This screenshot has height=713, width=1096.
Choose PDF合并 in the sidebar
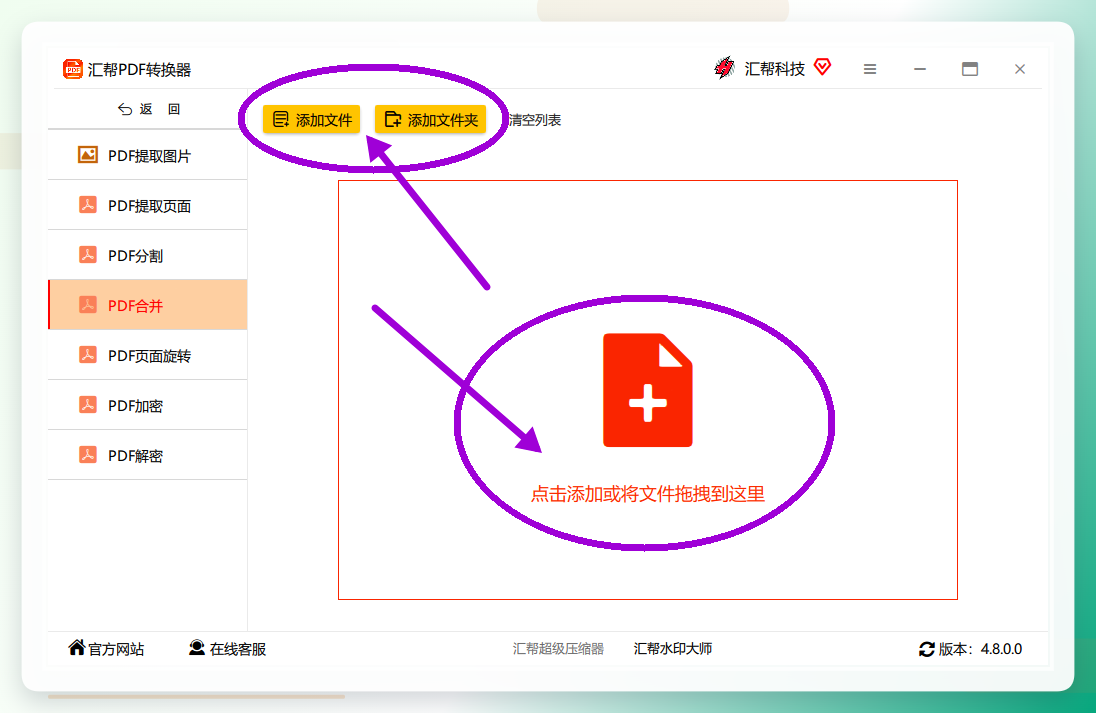tap(147, 305)
